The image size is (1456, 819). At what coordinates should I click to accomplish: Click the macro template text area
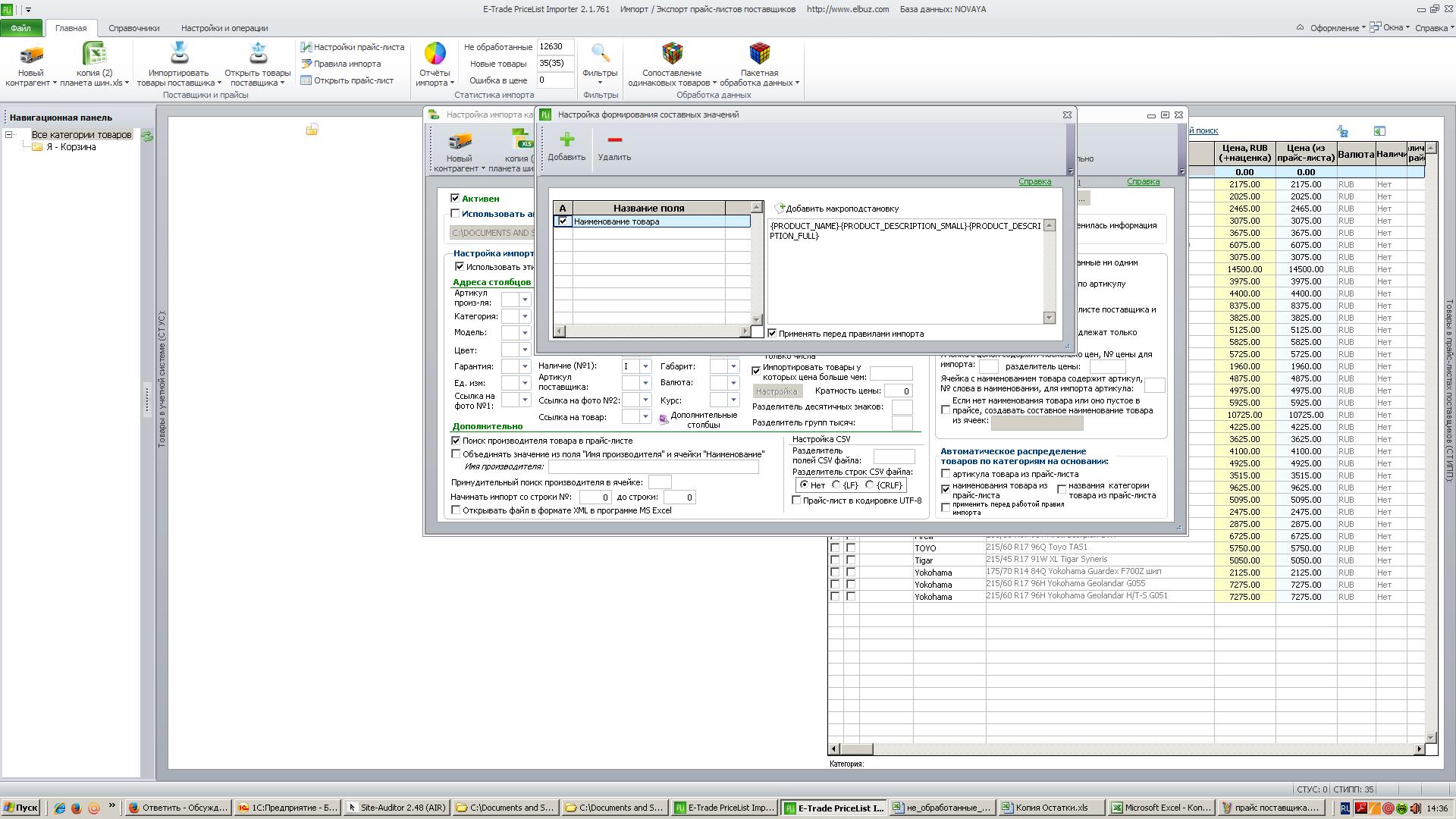[x=905, y=271]
